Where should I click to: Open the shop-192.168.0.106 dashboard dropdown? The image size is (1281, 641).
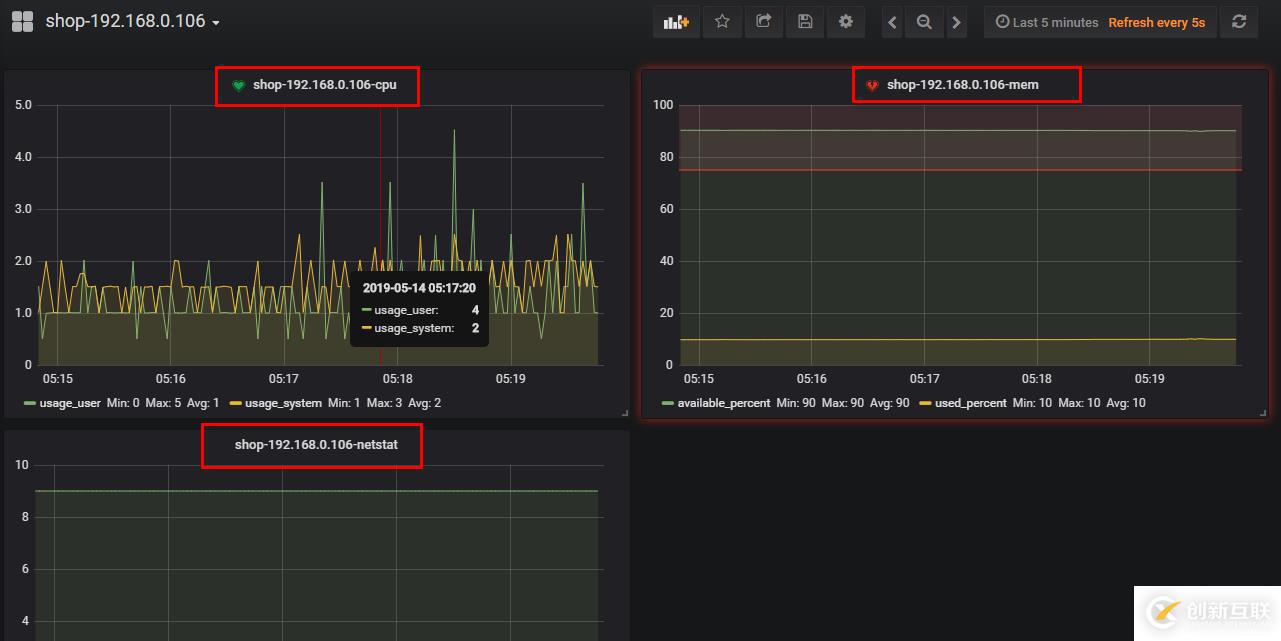click(132, 21)
